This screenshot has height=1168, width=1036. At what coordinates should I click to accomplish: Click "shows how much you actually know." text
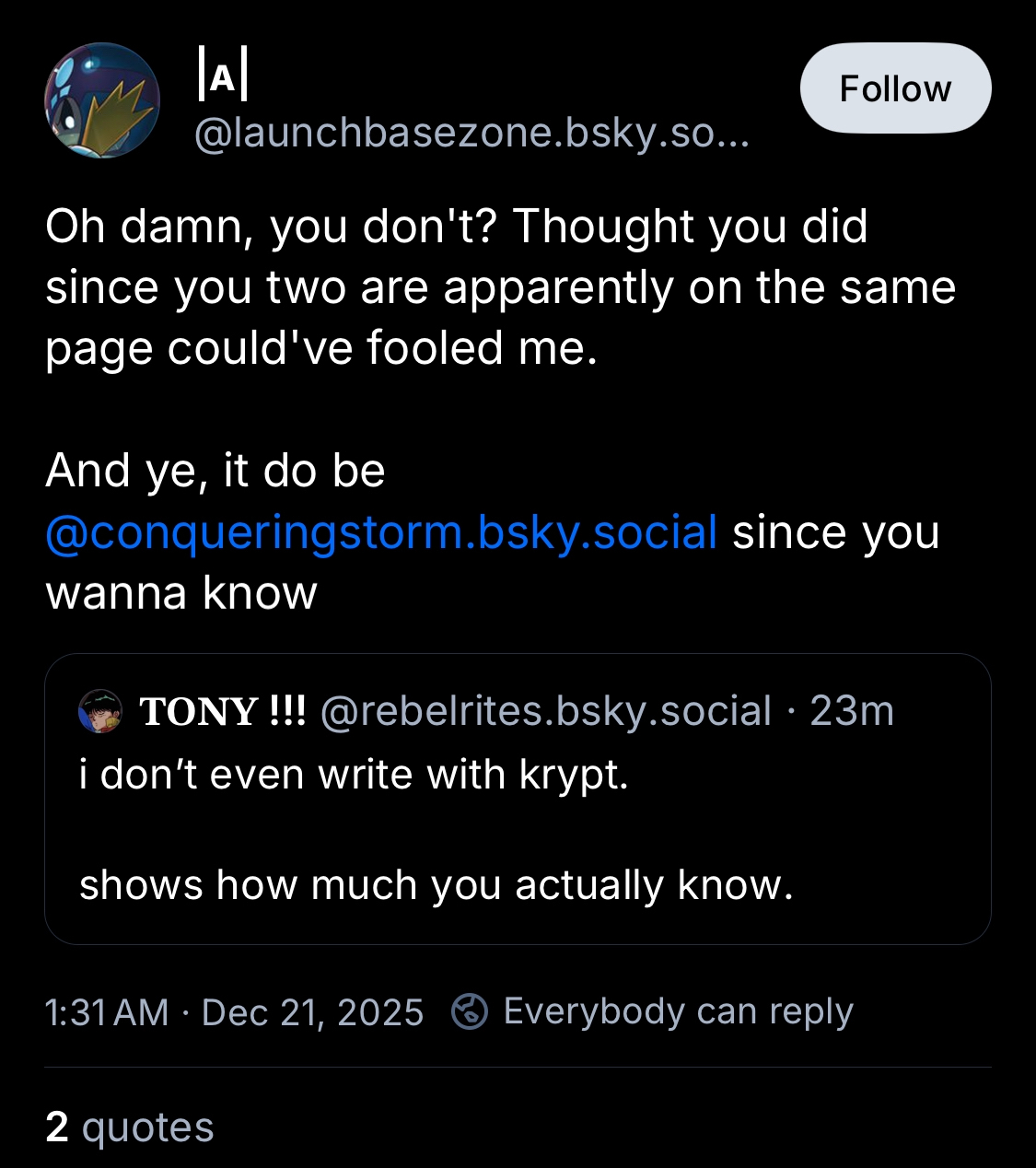[x=436, y=885]
